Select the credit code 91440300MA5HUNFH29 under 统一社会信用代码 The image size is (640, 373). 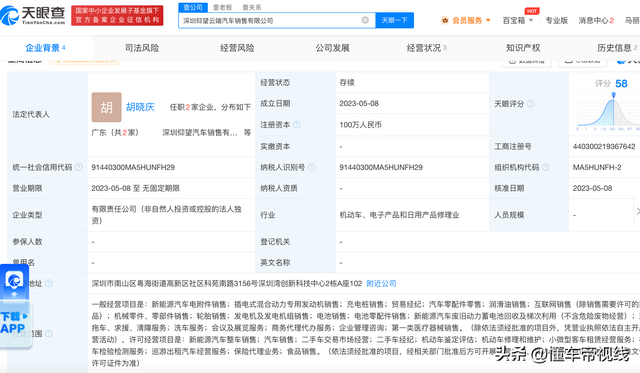coord(133,167)
